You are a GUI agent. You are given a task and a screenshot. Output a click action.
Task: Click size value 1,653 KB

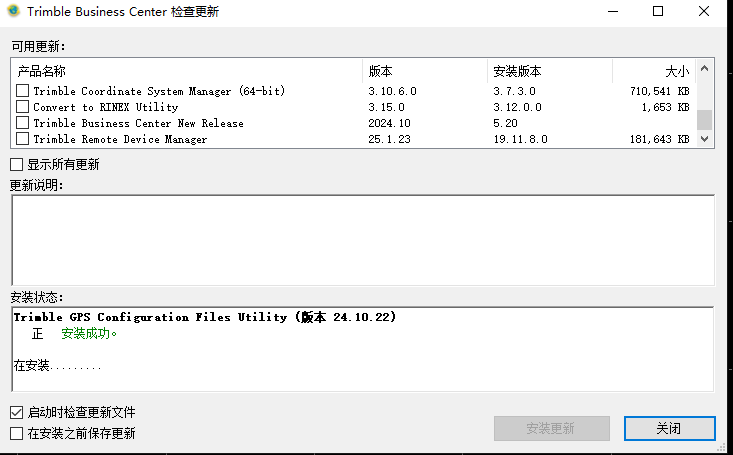pos(666,107)
